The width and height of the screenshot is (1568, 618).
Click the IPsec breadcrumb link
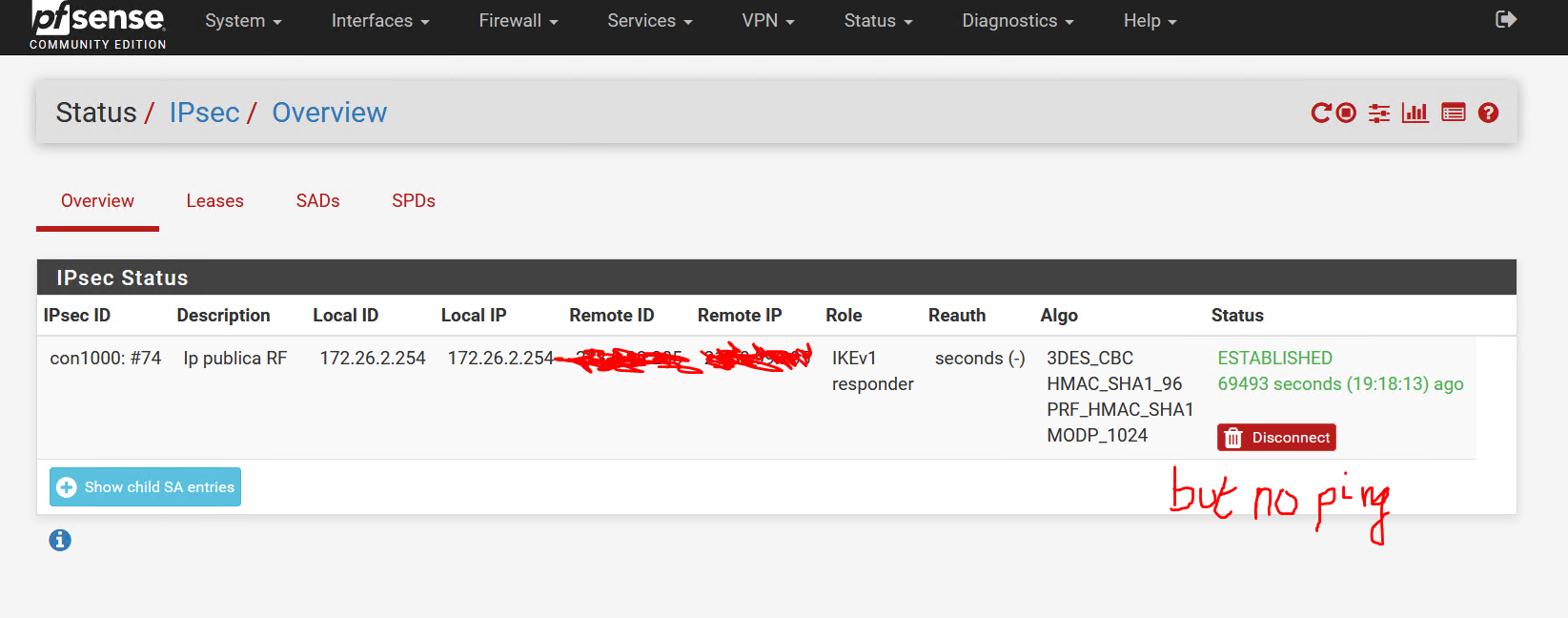pos(204,113)
